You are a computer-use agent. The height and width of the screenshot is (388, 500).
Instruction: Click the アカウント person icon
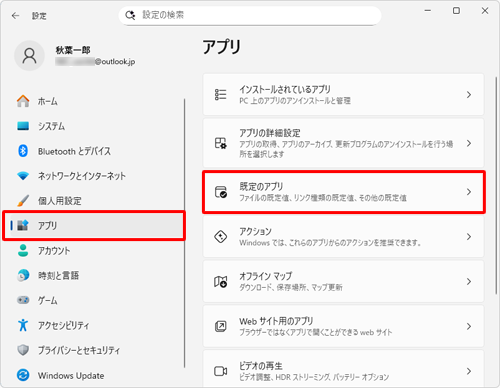click(x=23, y=250)
